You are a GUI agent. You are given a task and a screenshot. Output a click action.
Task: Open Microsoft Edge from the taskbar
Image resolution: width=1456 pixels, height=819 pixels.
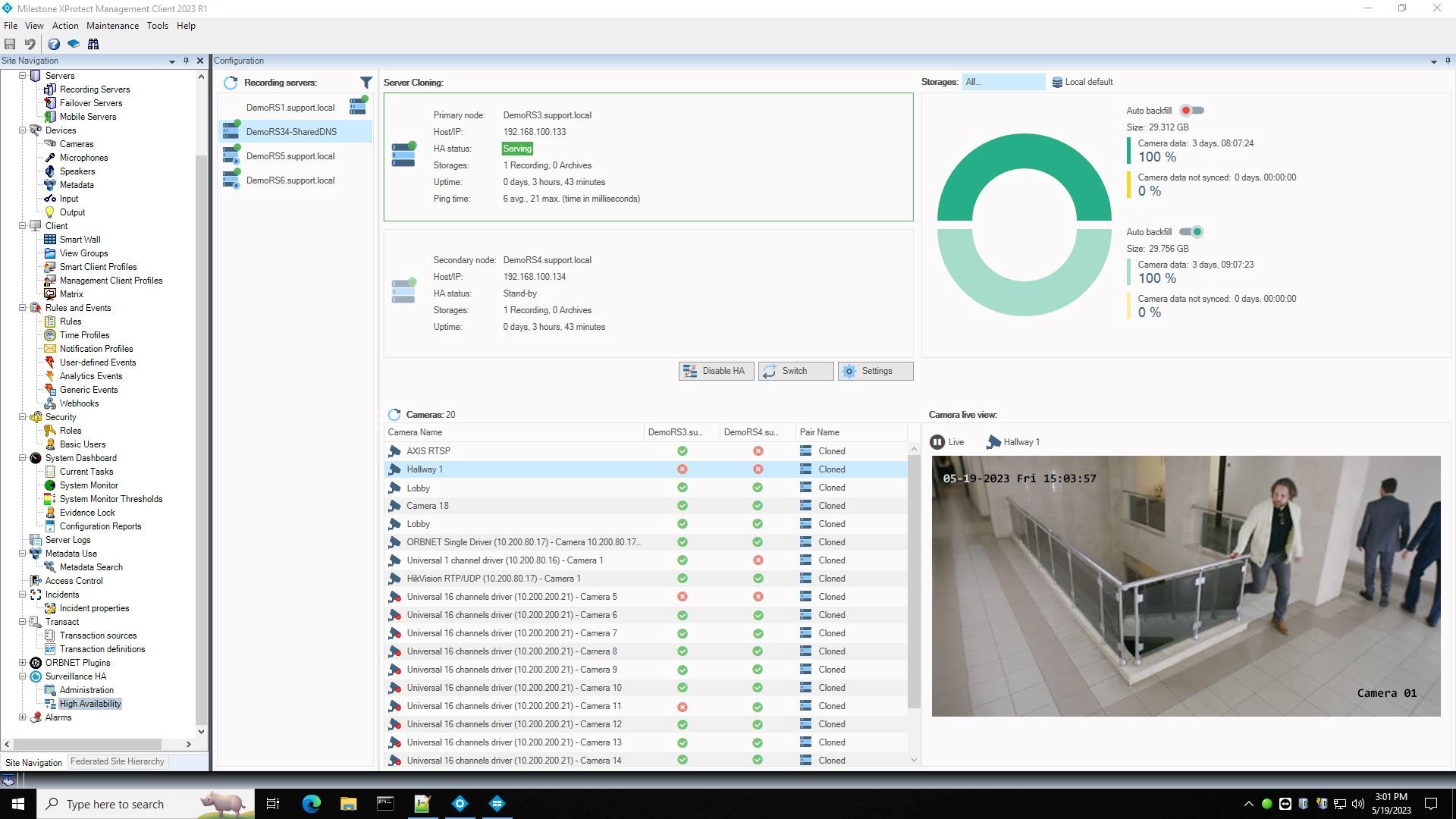[x=311, y=804]
